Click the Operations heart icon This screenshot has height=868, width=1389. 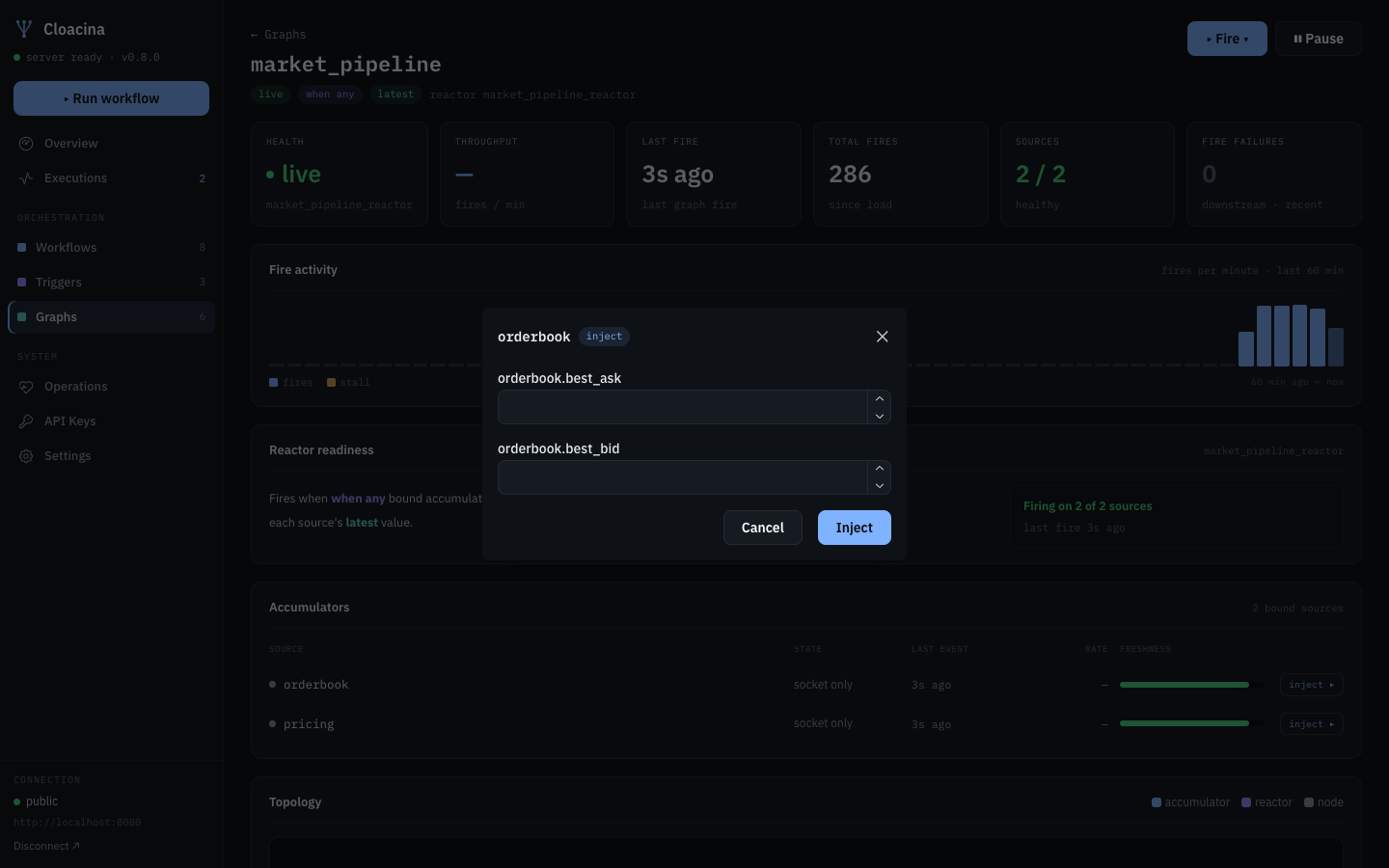coord(26,387)
